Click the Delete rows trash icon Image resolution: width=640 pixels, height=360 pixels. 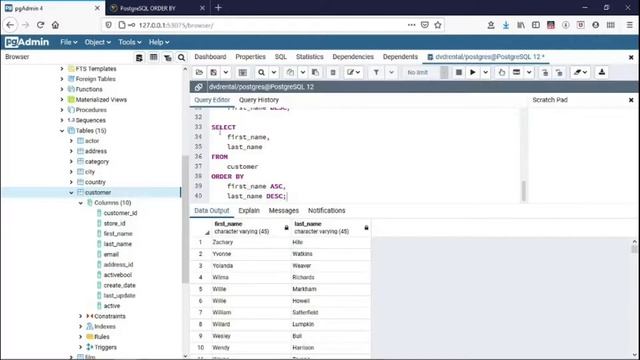pyautogui.click(x=333, y=72)
